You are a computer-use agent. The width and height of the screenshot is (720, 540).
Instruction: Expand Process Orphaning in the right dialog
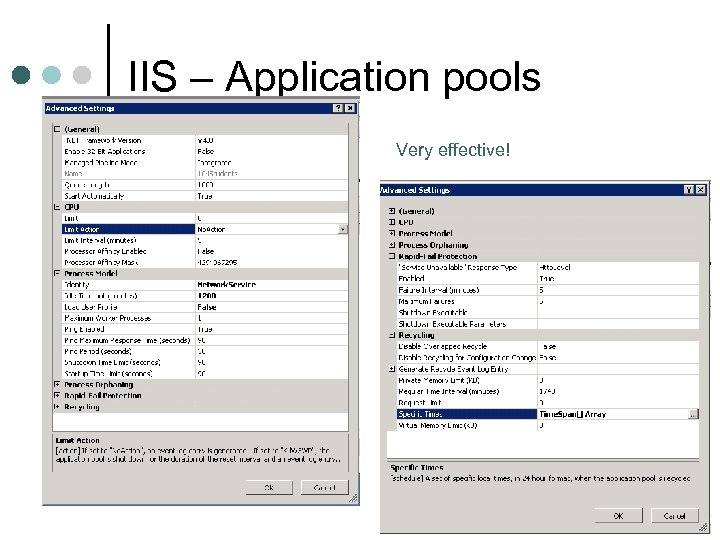click(x=392, y=245)
